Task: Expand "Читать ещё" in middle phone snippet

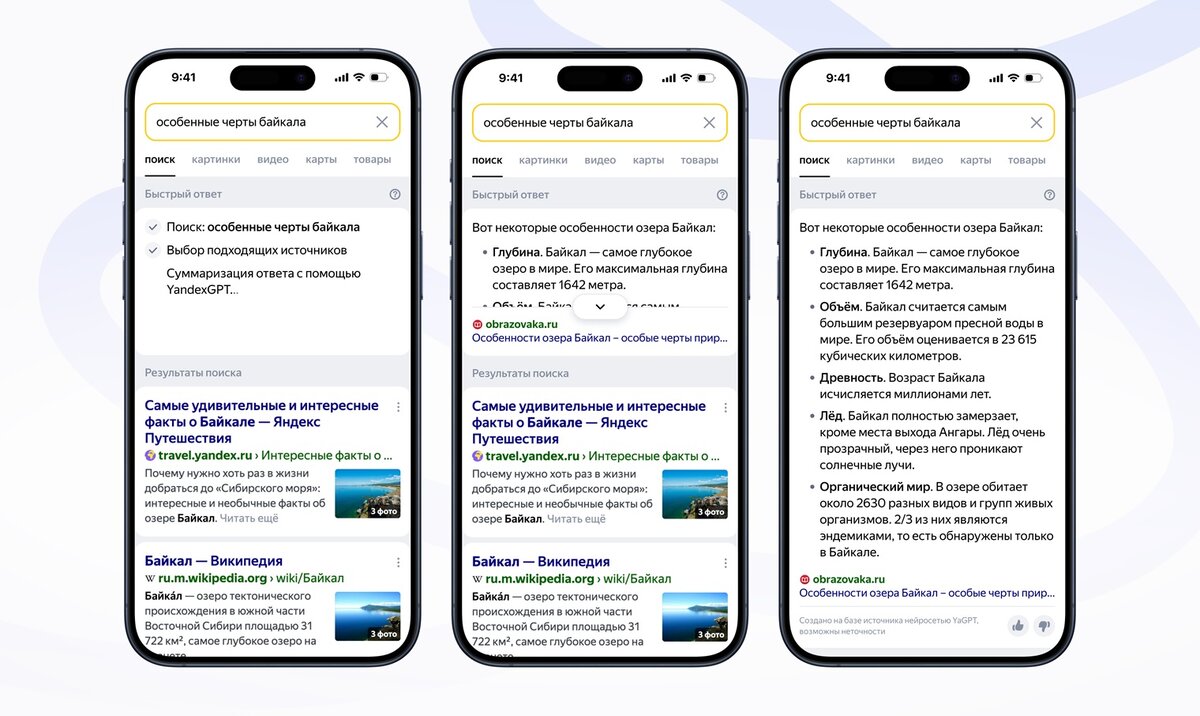Action: [x=577, y=519]
